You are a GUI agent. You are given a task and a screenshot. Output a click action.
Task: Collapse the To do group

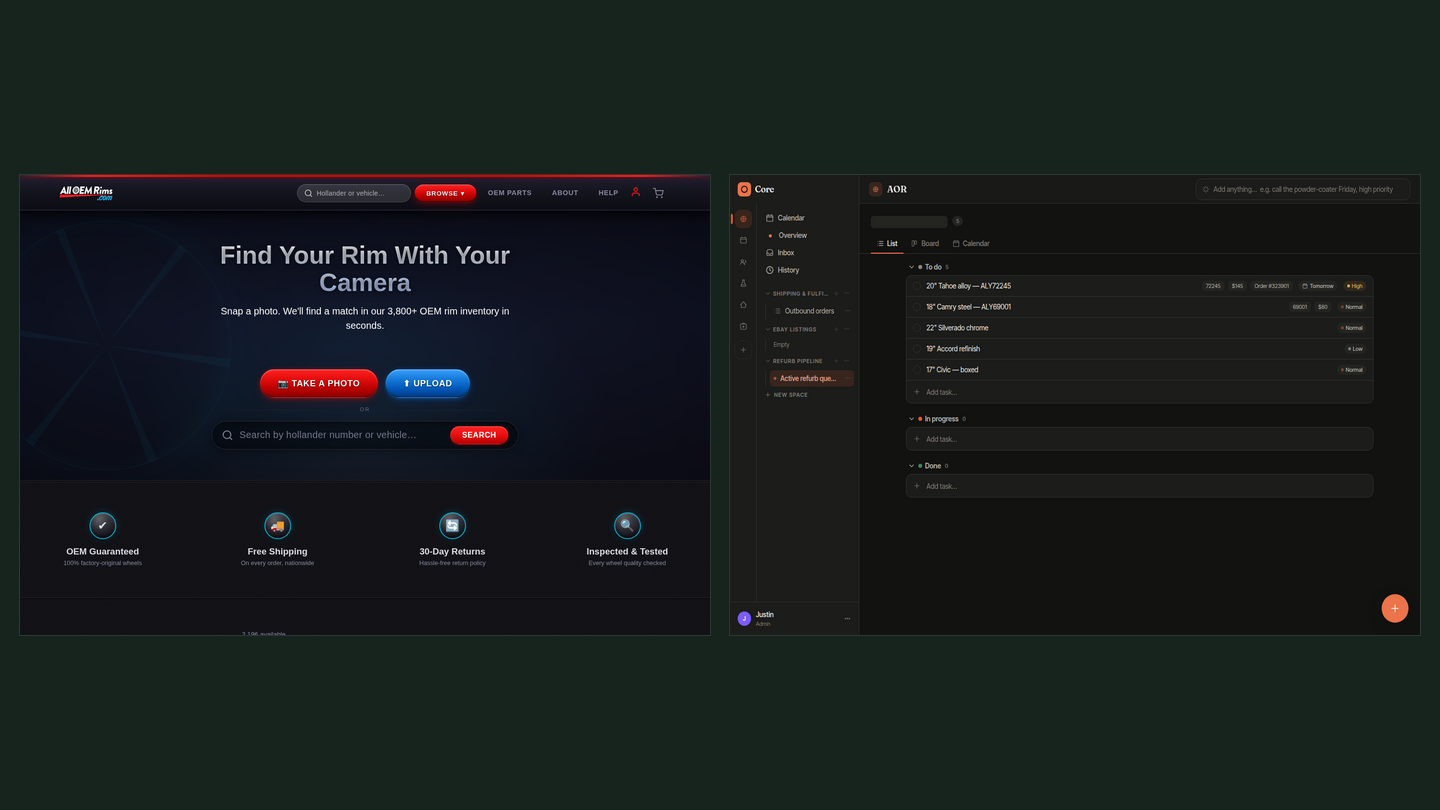point(911,267)
